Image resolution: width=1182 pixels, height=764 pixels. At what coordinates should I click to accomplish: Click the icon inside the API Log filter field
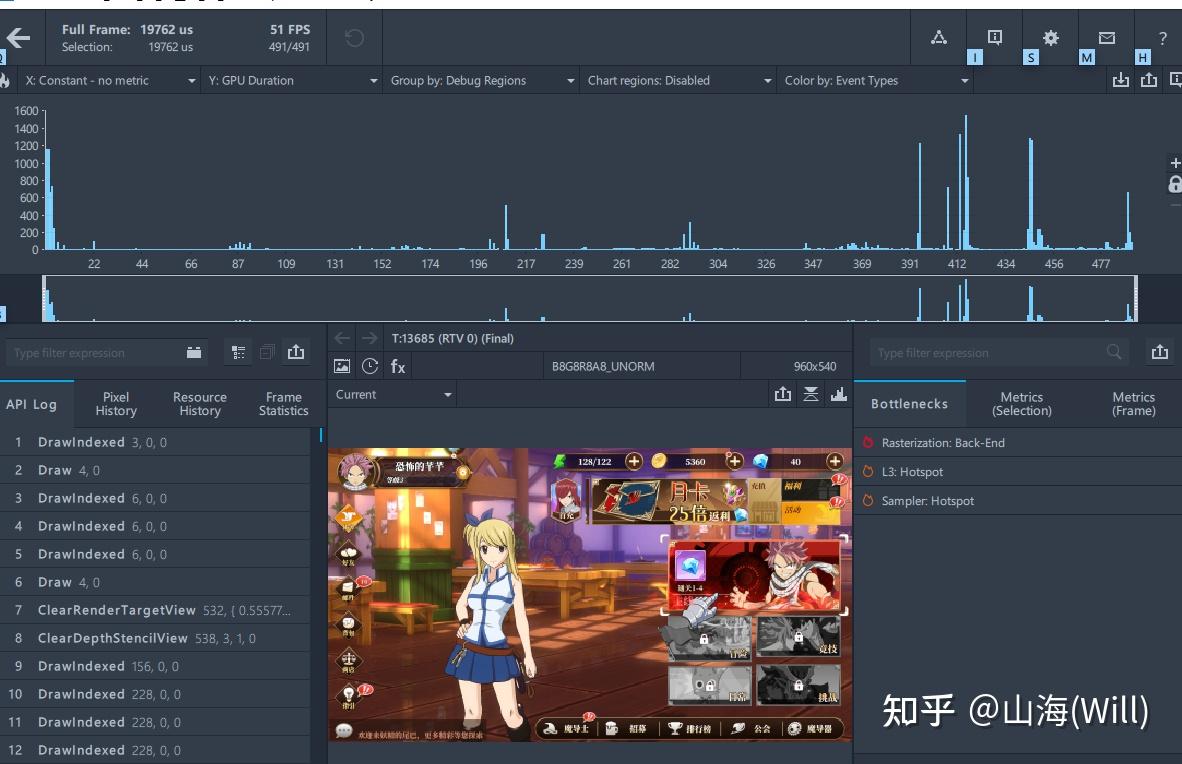pos(194,352)
